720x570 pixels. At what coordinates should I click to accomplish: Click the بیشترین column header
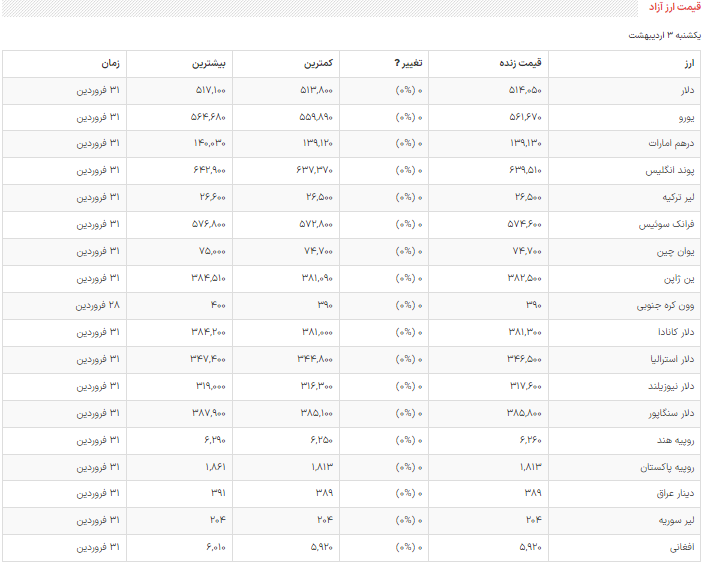point(210,64)
